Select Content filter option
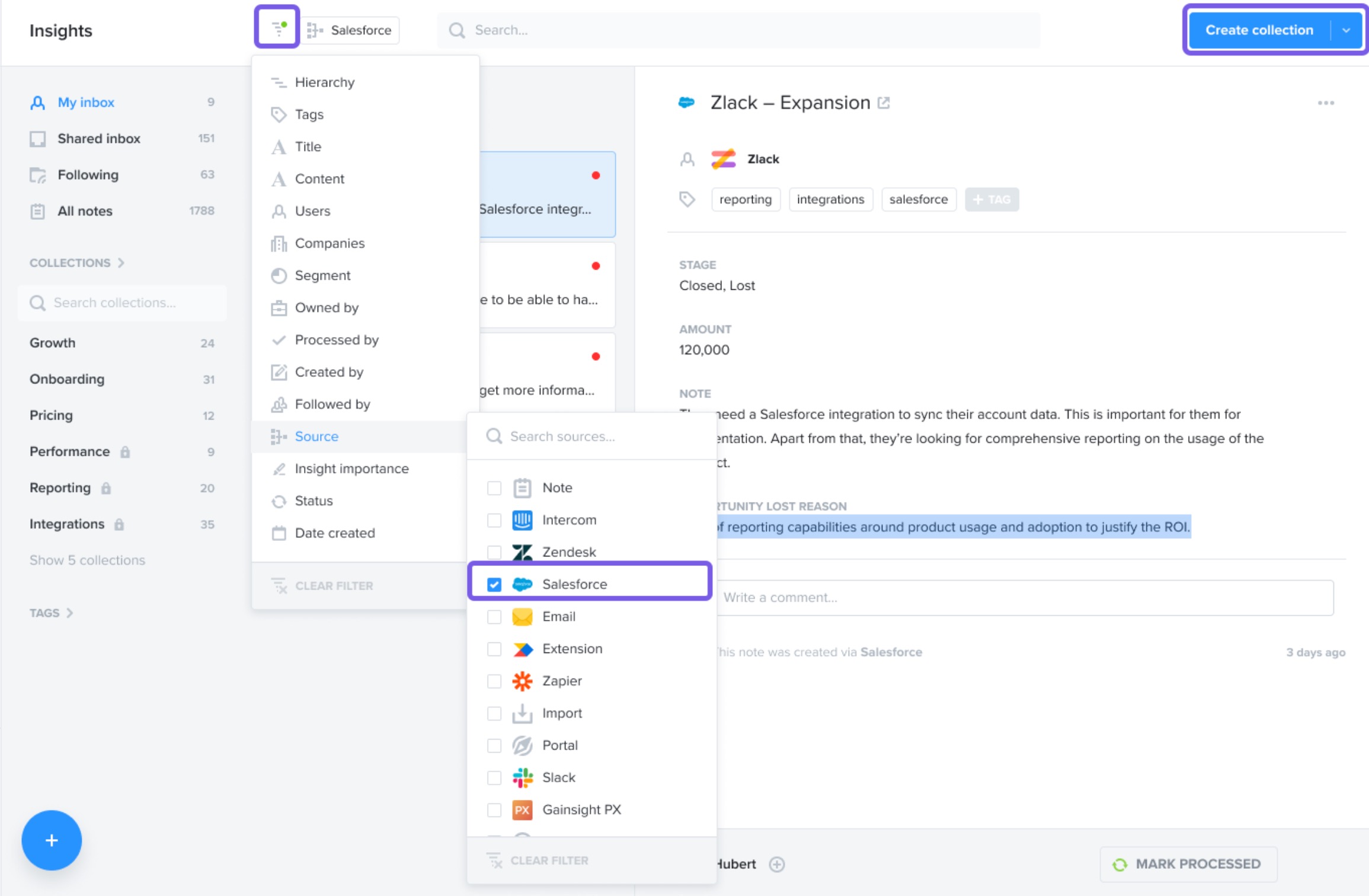 point(366,178)
